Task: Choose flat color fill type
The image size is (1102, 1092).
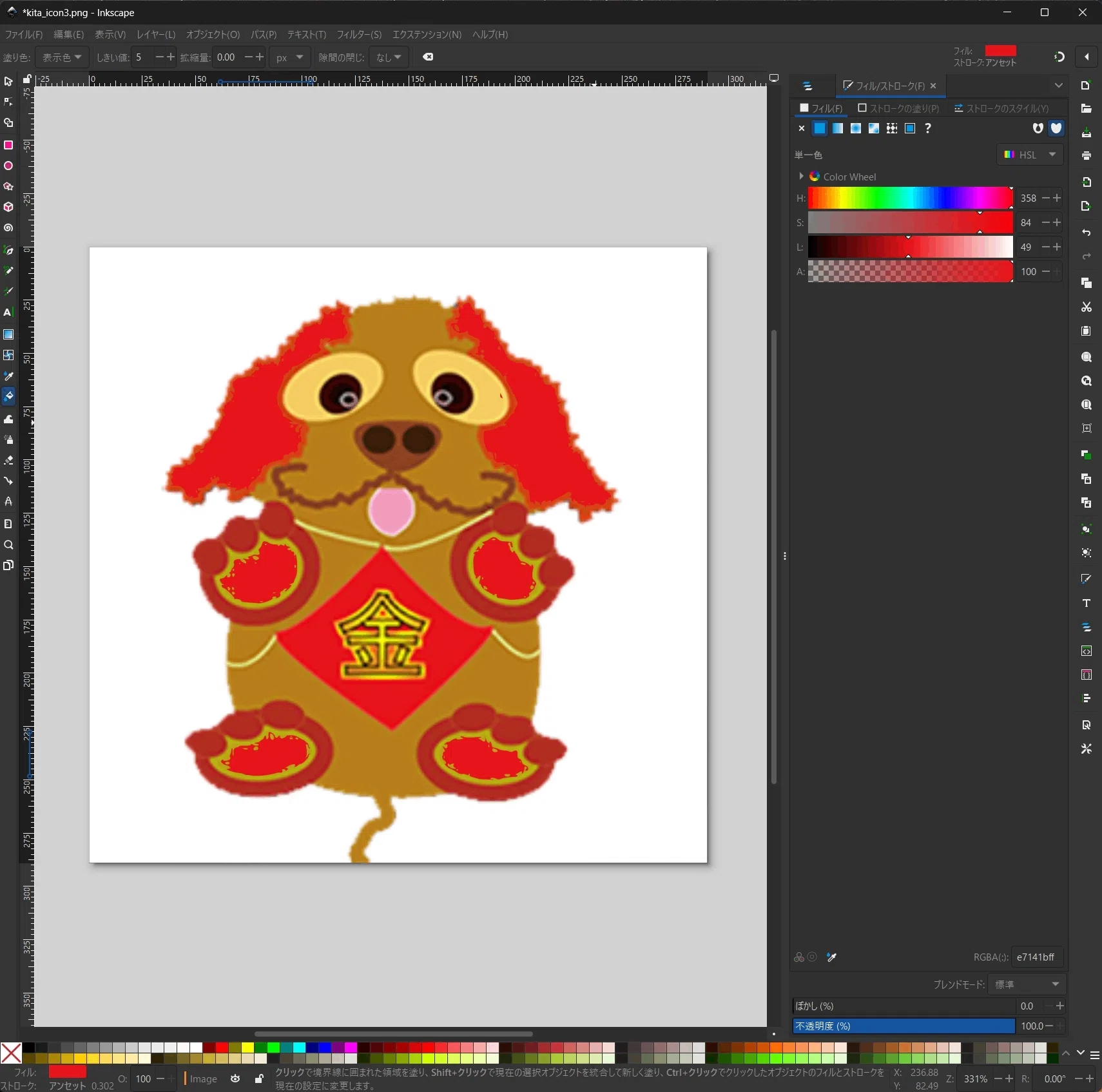Action: coord(820,128)
